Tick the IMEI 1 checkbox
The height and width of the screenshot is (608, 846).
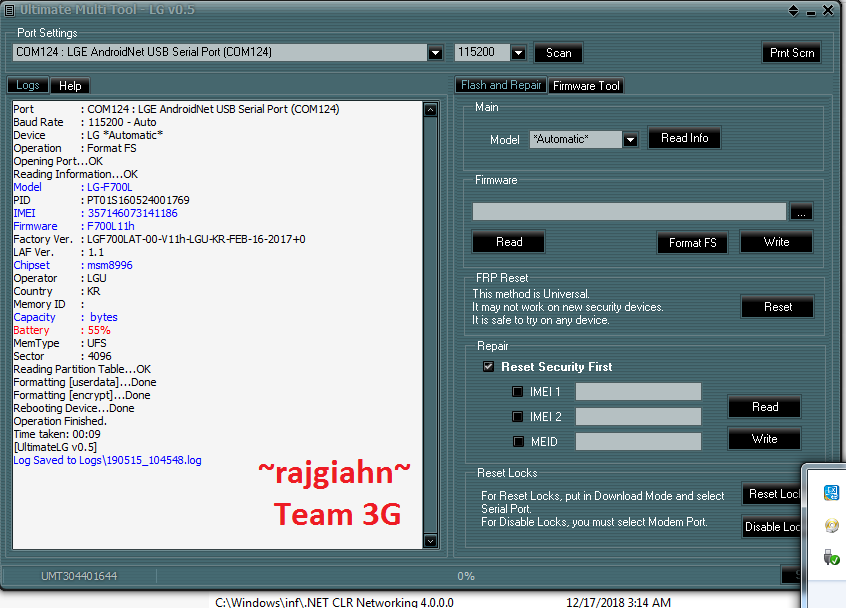tap(517, 392)
